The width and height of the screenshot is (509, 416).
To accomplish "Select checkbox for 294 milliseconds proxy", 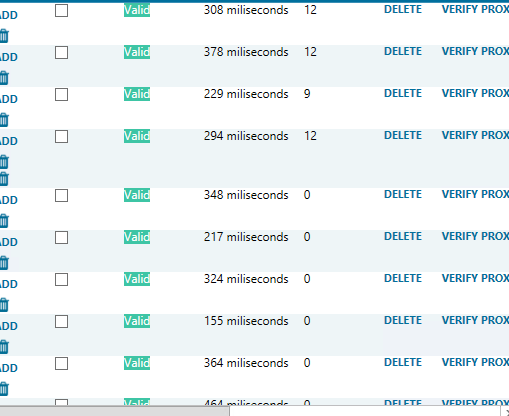I will 61,136.
